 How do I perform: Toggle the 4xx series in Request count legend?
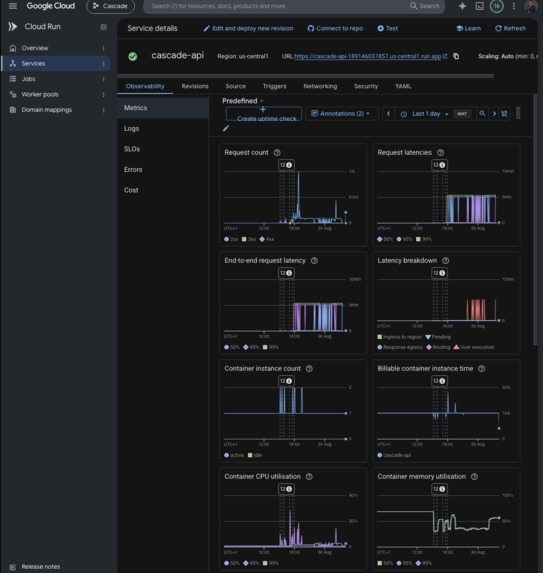[267, 239]
